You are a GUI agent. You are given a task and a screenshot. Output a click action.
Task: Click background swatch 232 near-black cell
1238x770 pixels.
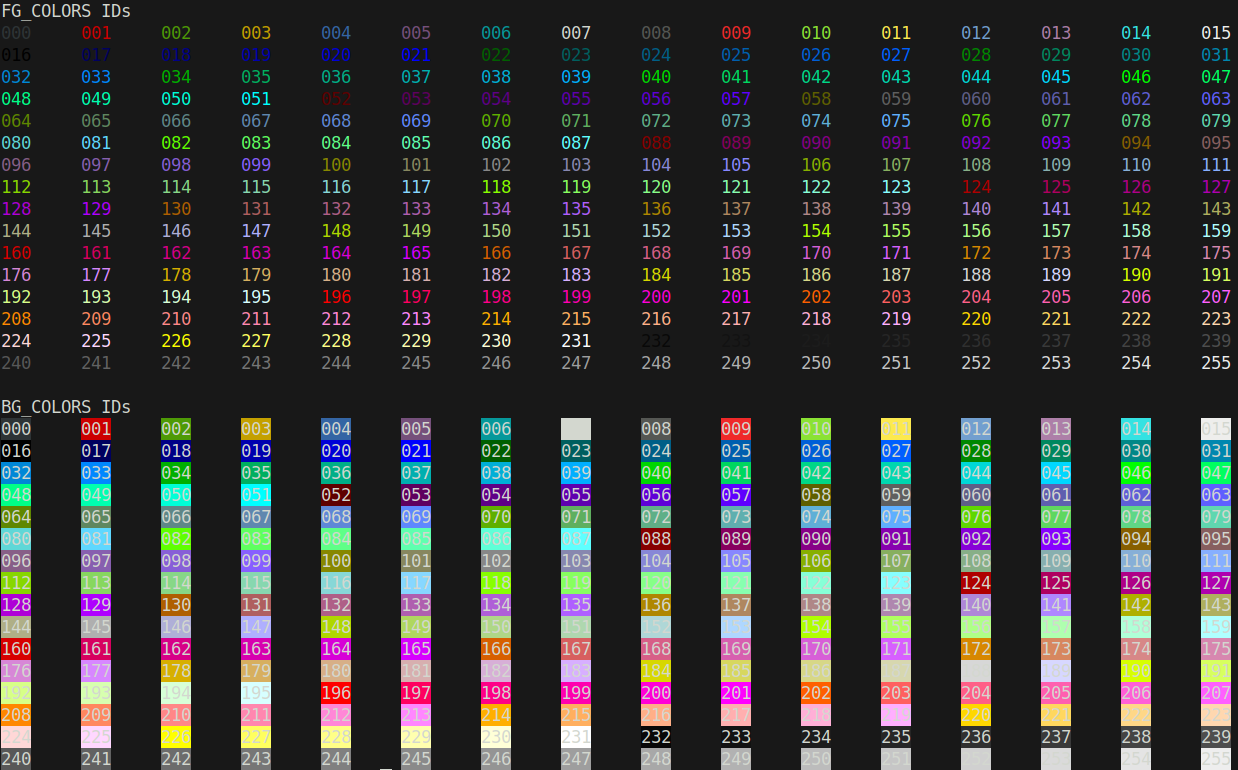pyautogui.click(x=656, y=737)
